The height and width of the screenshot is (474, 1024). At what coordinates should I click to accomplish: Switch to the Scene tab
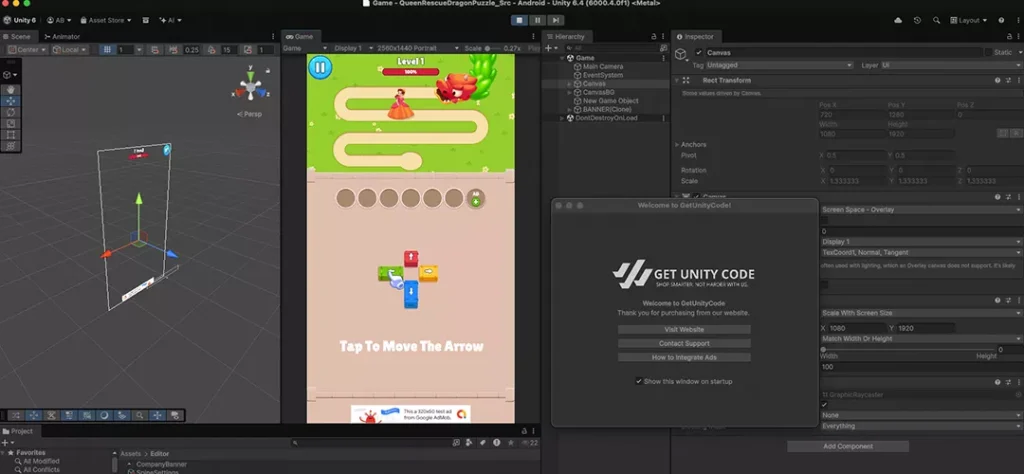(18, 37)
